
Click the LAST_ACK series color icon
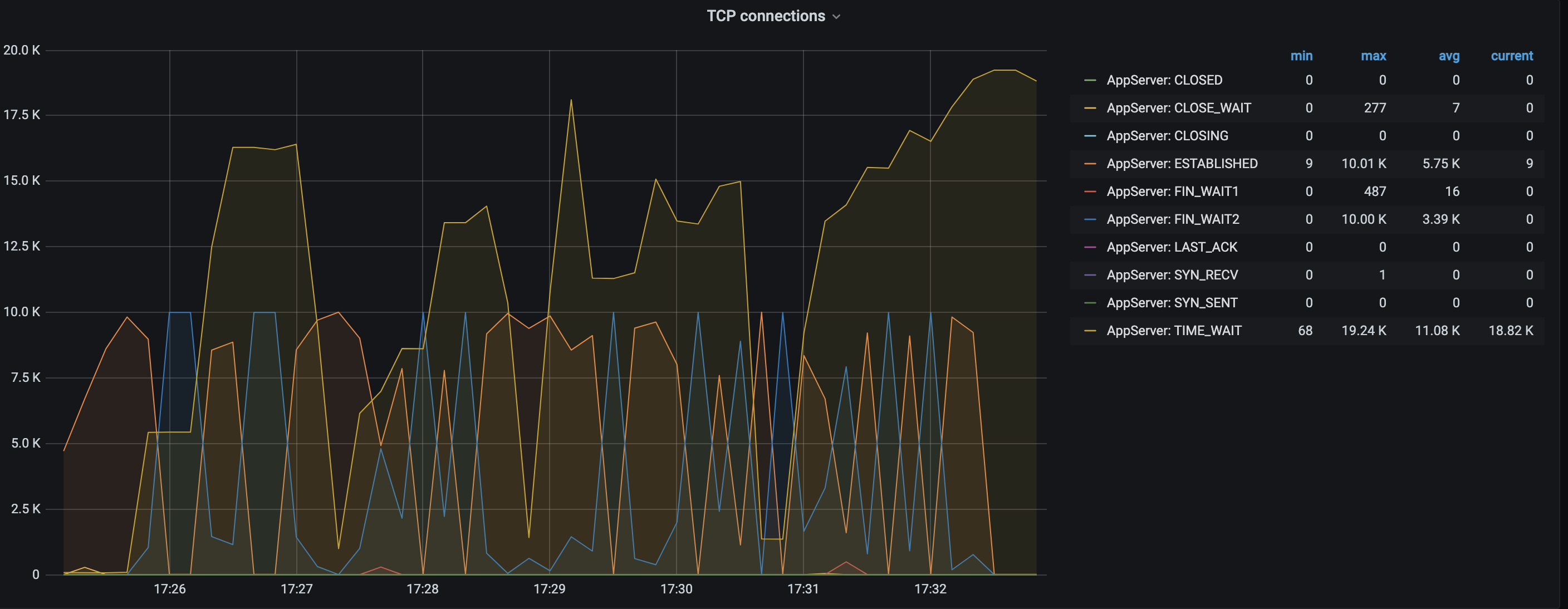point(1090,248)
